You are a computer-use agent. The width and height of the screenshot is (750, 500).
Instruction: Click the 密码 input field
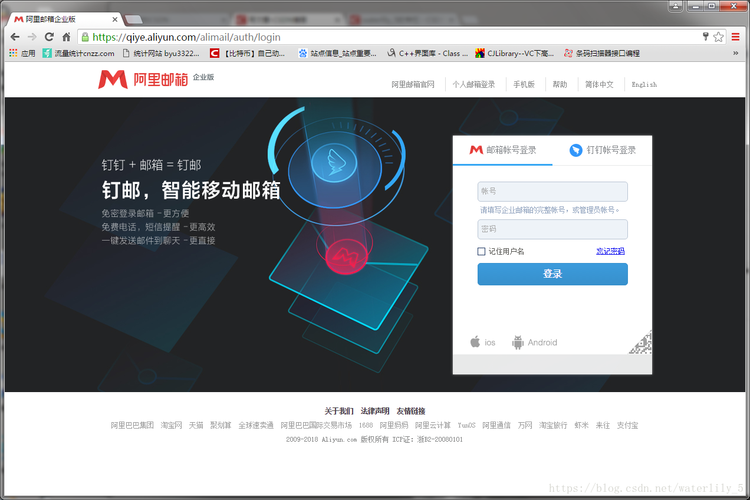pyautogui.click(x=552, y=229)
